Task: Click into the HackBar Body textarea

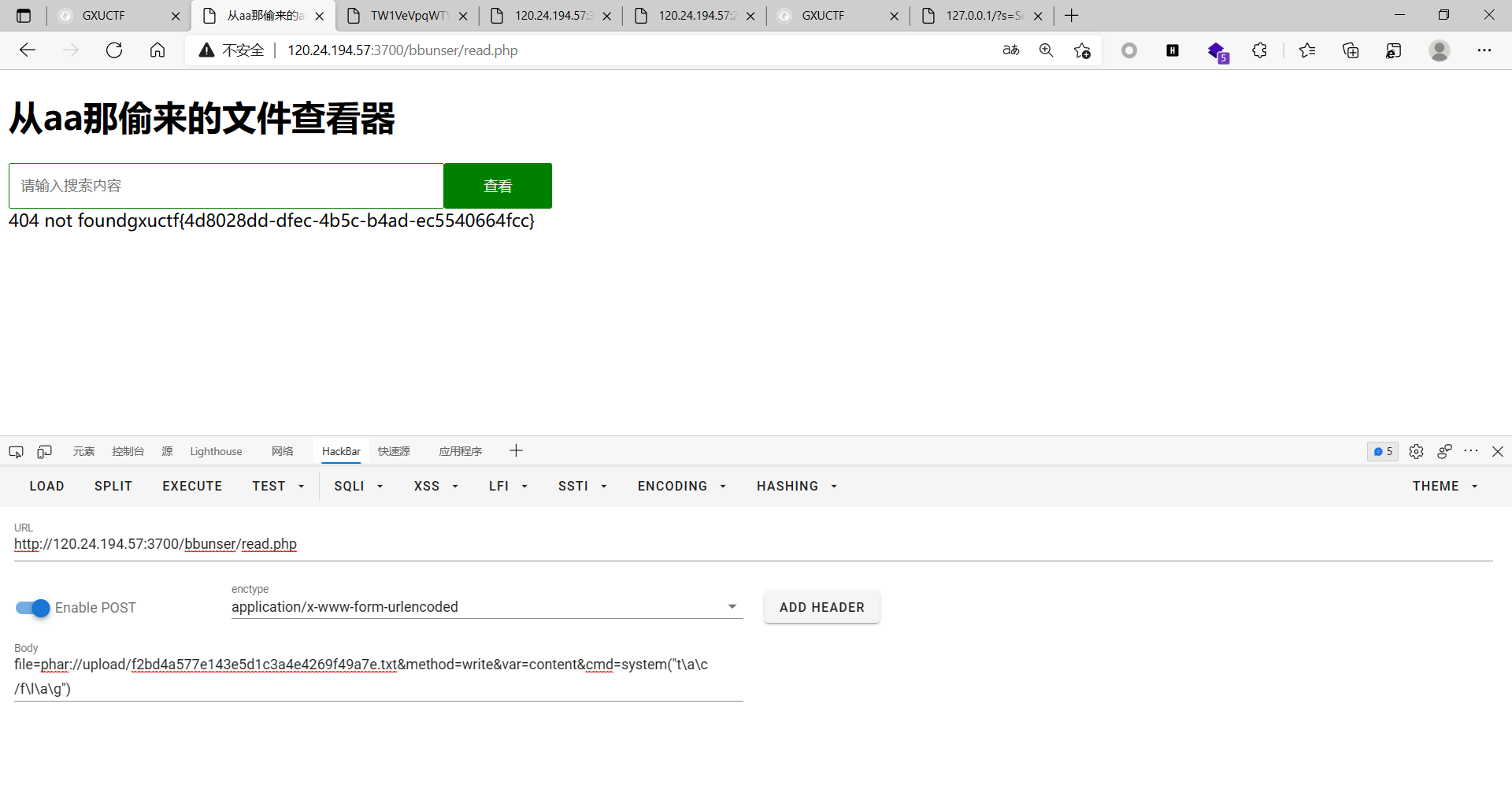Action: [x=379, y=676]
